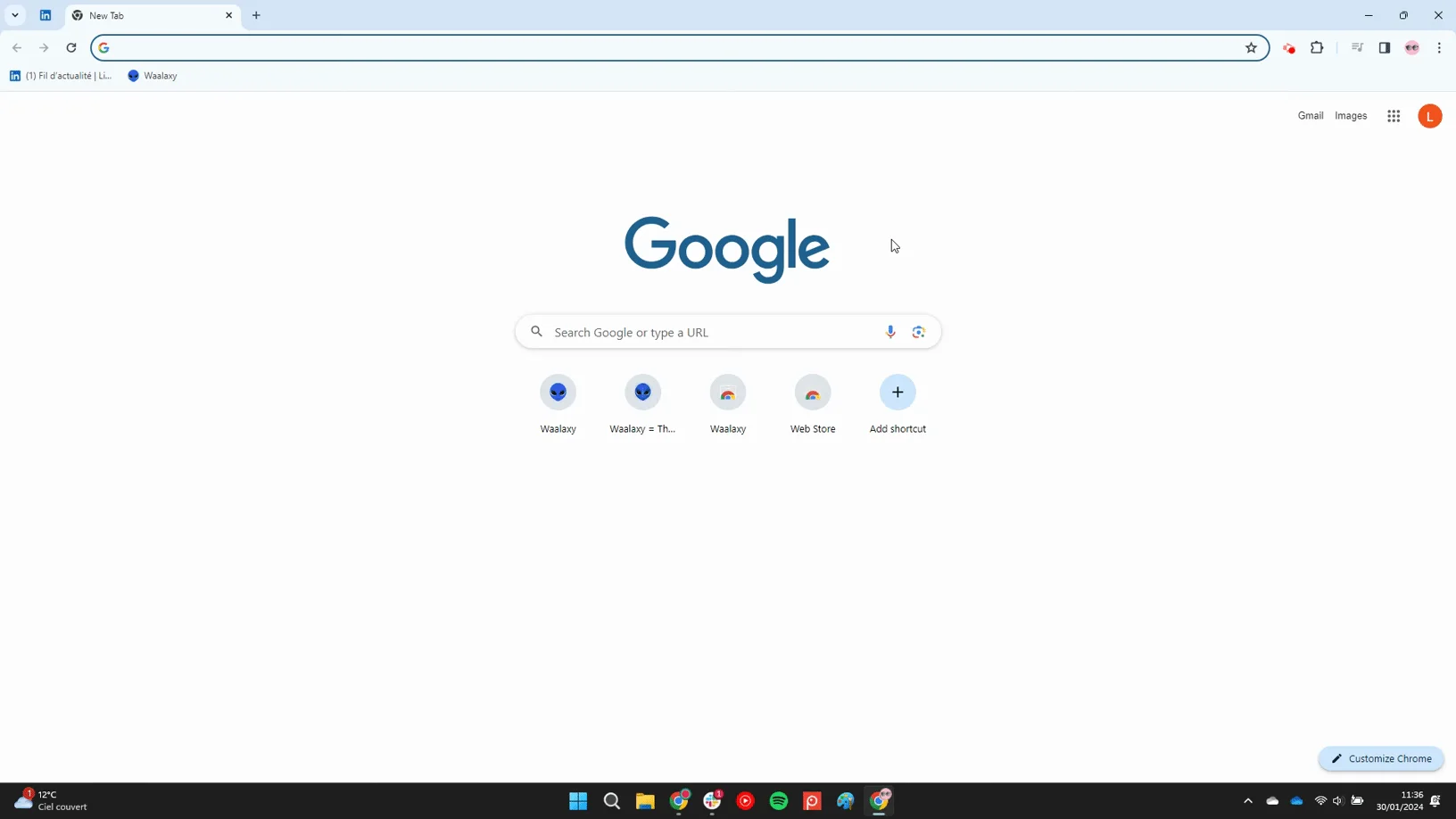The image size is (1456, 819).
Task: Open the first Waalaxy shortcut
Action: [x=558, y=404]
